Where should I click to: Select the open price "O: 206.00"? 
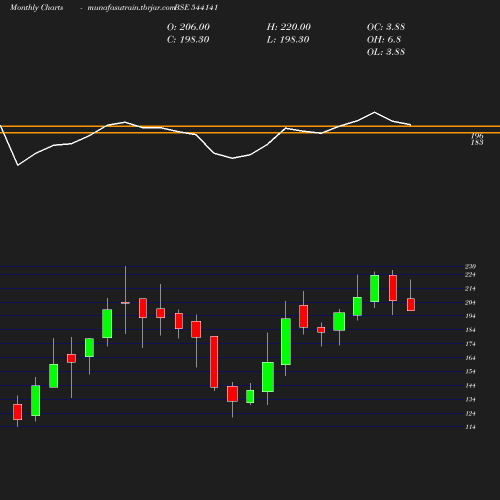[x=188, y=27]
